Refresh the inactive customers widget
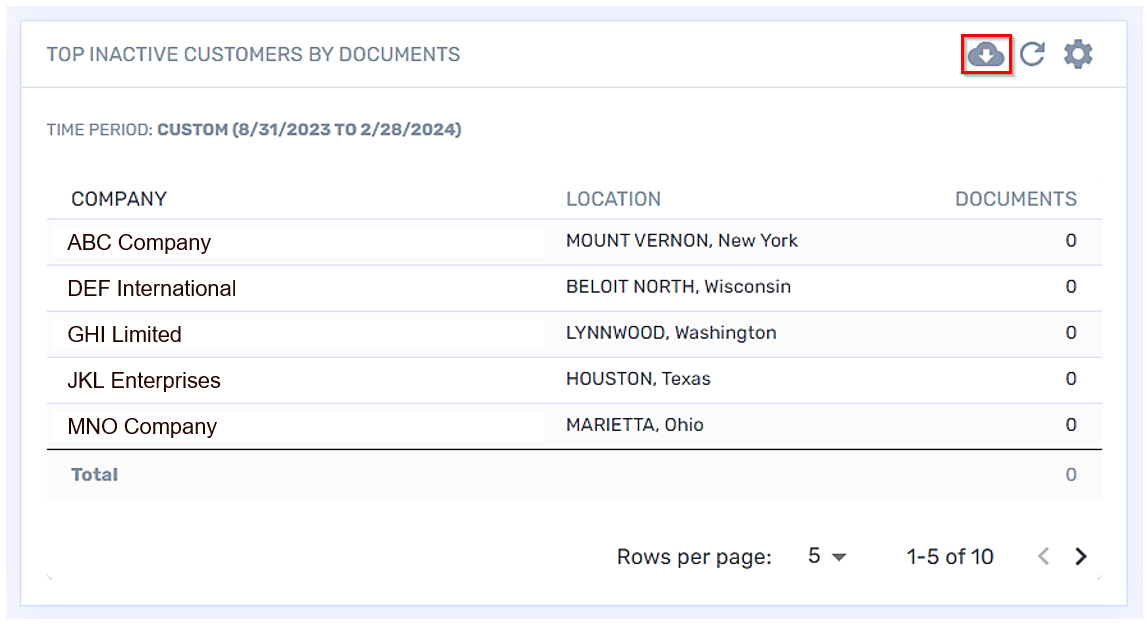This screenshot has height=624, width=1147. (1032, 54)
